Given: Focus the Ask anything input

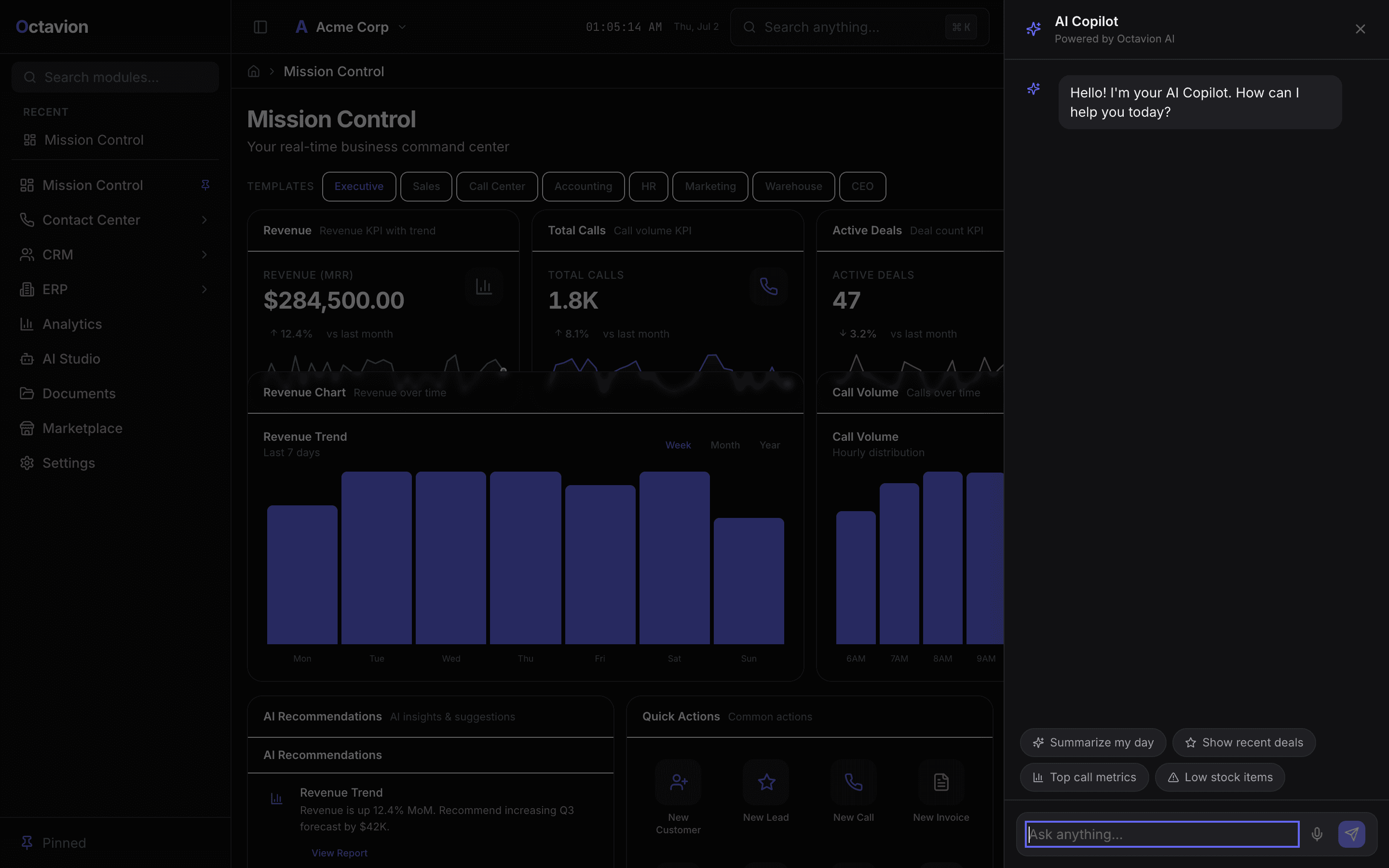Looking at the screenshot, I should (x=1162, y=834).
